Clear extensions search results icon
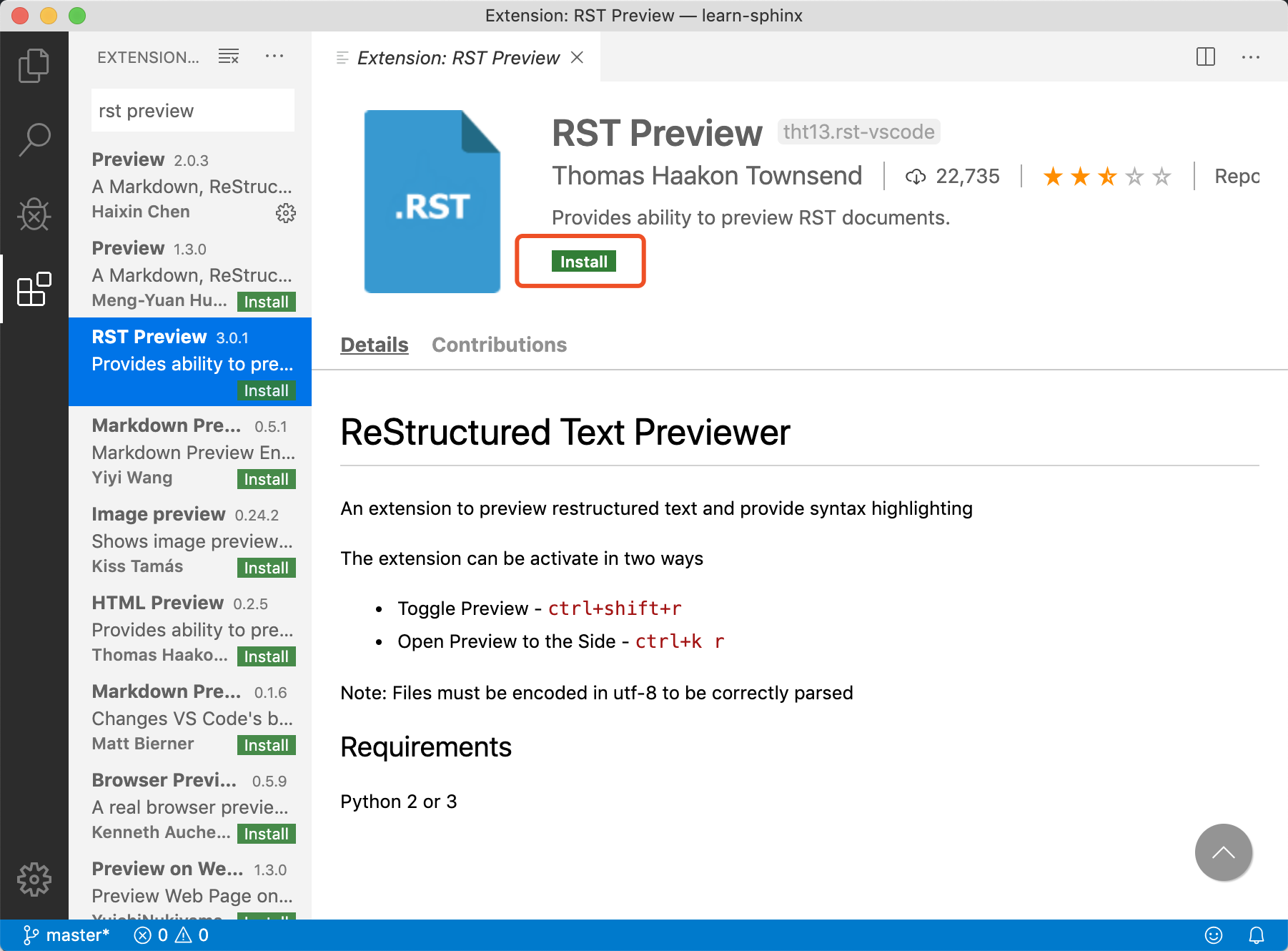1288x951 pixels. [x=229, y=56]
